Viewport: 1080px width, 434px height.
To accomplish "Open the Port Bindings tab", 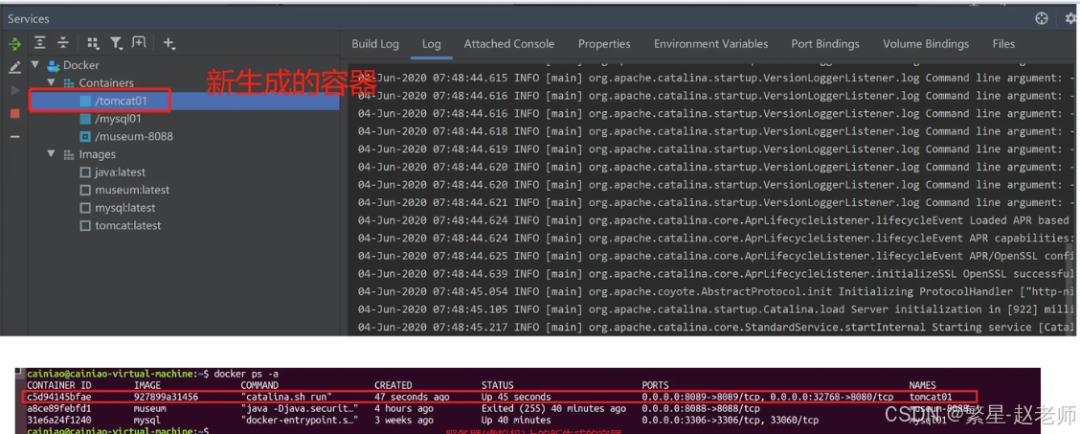I will pos(825,44).
